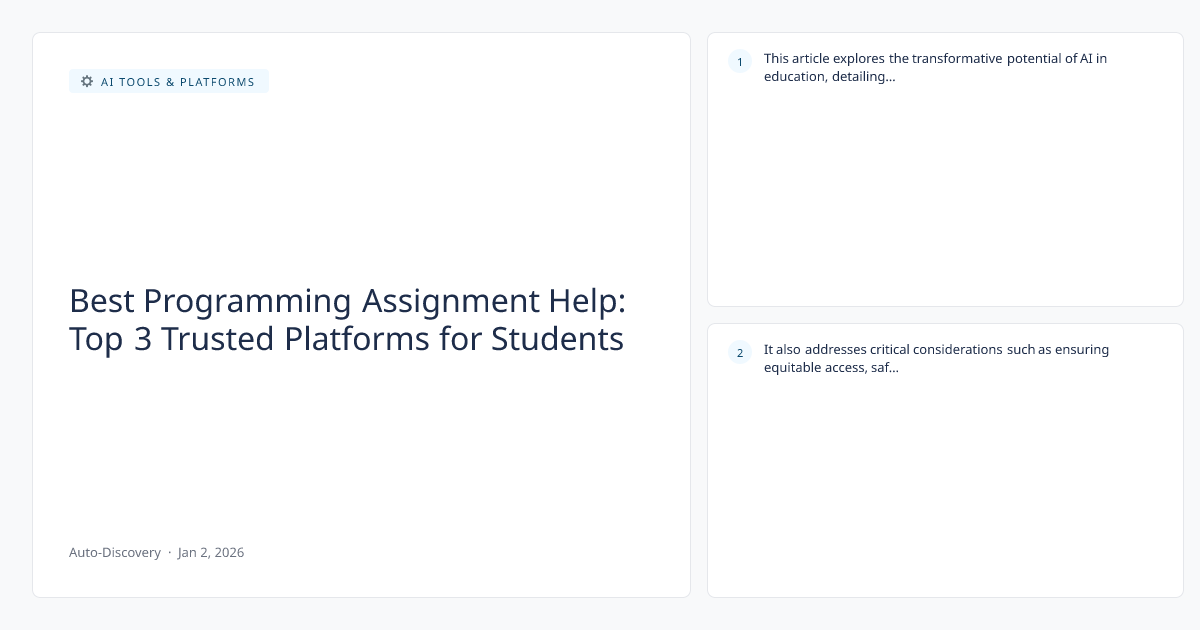Screen dimensions: 1200x630
Task: Click the 'Top 3 Trusted Platforms for Students' line
Action: (x=346, y=339)
